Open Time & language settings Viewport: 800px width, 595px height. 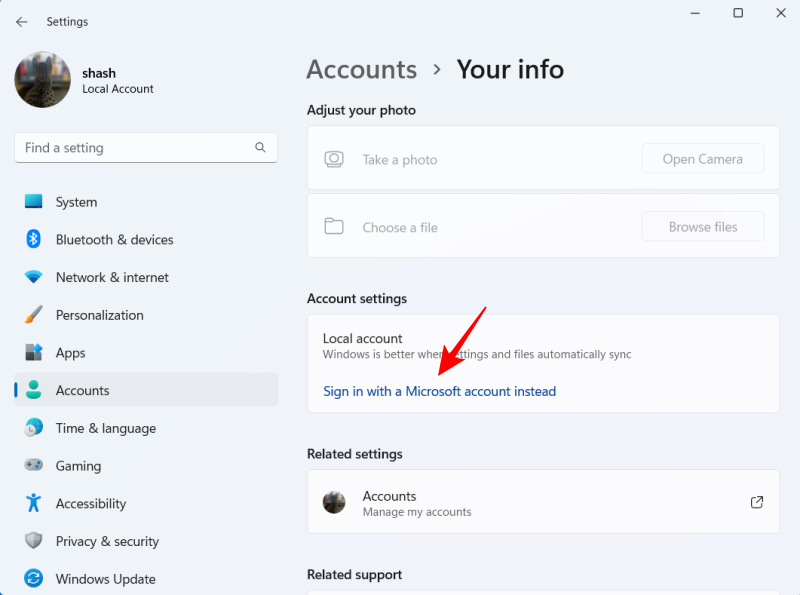pyautogui.click(x=104, y=428)
